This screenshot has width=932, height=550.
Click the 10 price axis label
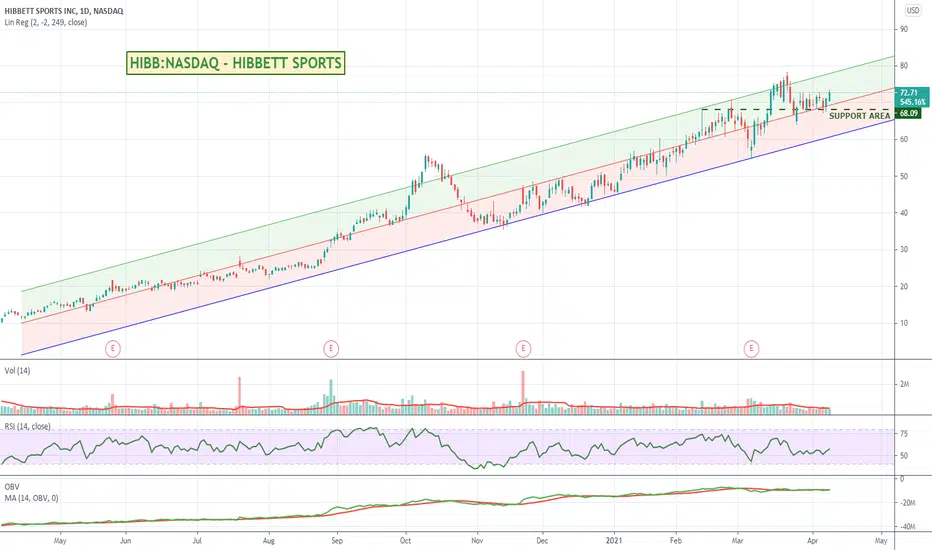point(904,323)
